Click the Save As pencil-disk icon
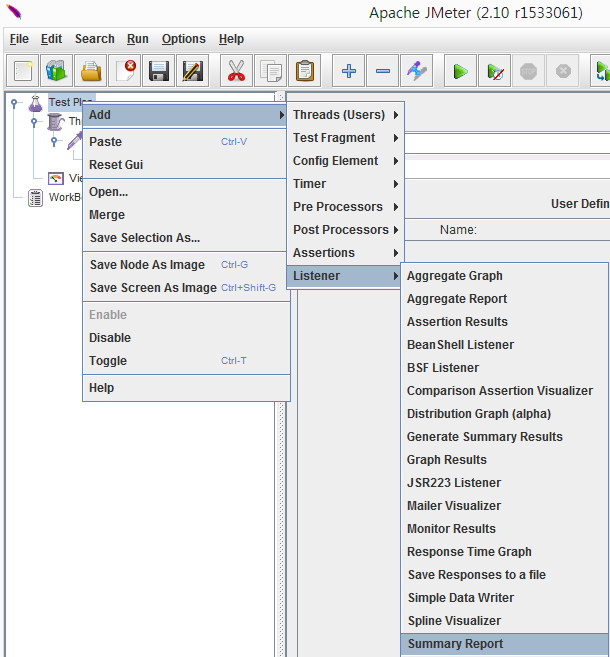 tap(192, 71)
